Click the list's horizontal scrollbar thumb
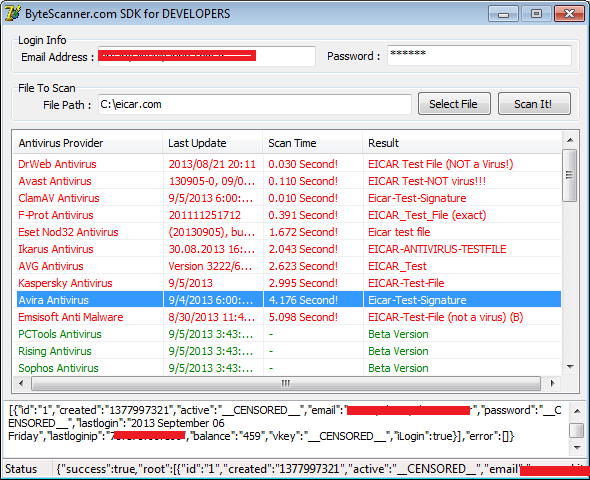Viewport: 590px width, 480px height. point(286,383)
